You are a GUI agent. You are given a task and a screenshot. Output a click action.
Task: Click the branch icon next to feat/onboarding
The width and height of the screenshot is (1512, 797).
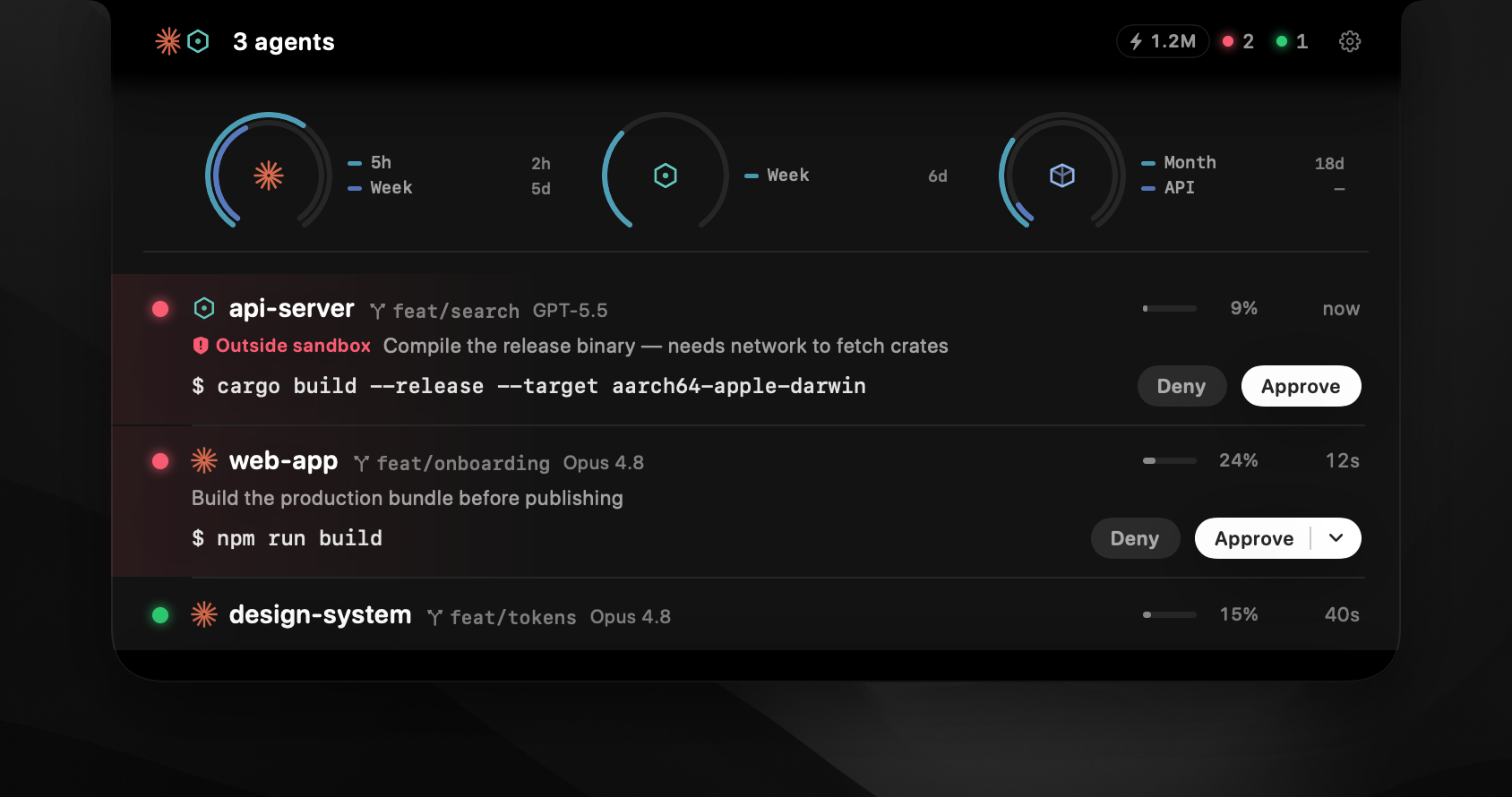tap(361, 463)
